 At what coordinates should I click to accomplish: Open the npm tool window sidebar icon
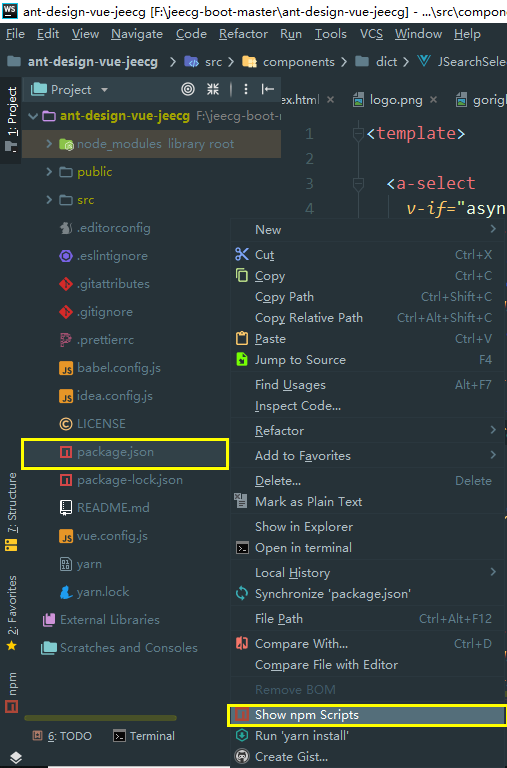[12, 693]
